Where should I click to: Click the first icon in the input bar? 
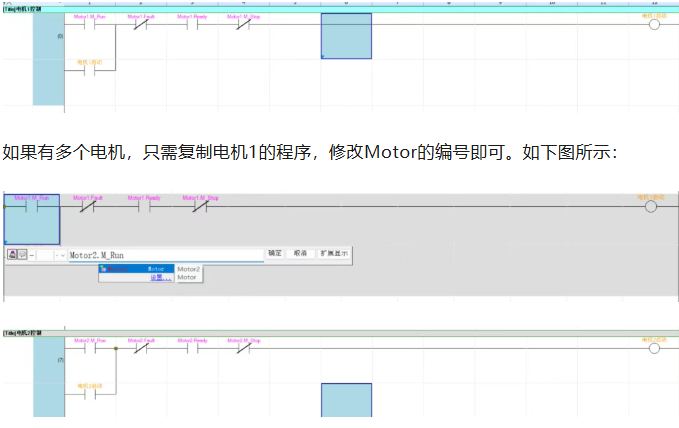pyautogui.click(x=13, y=255)
